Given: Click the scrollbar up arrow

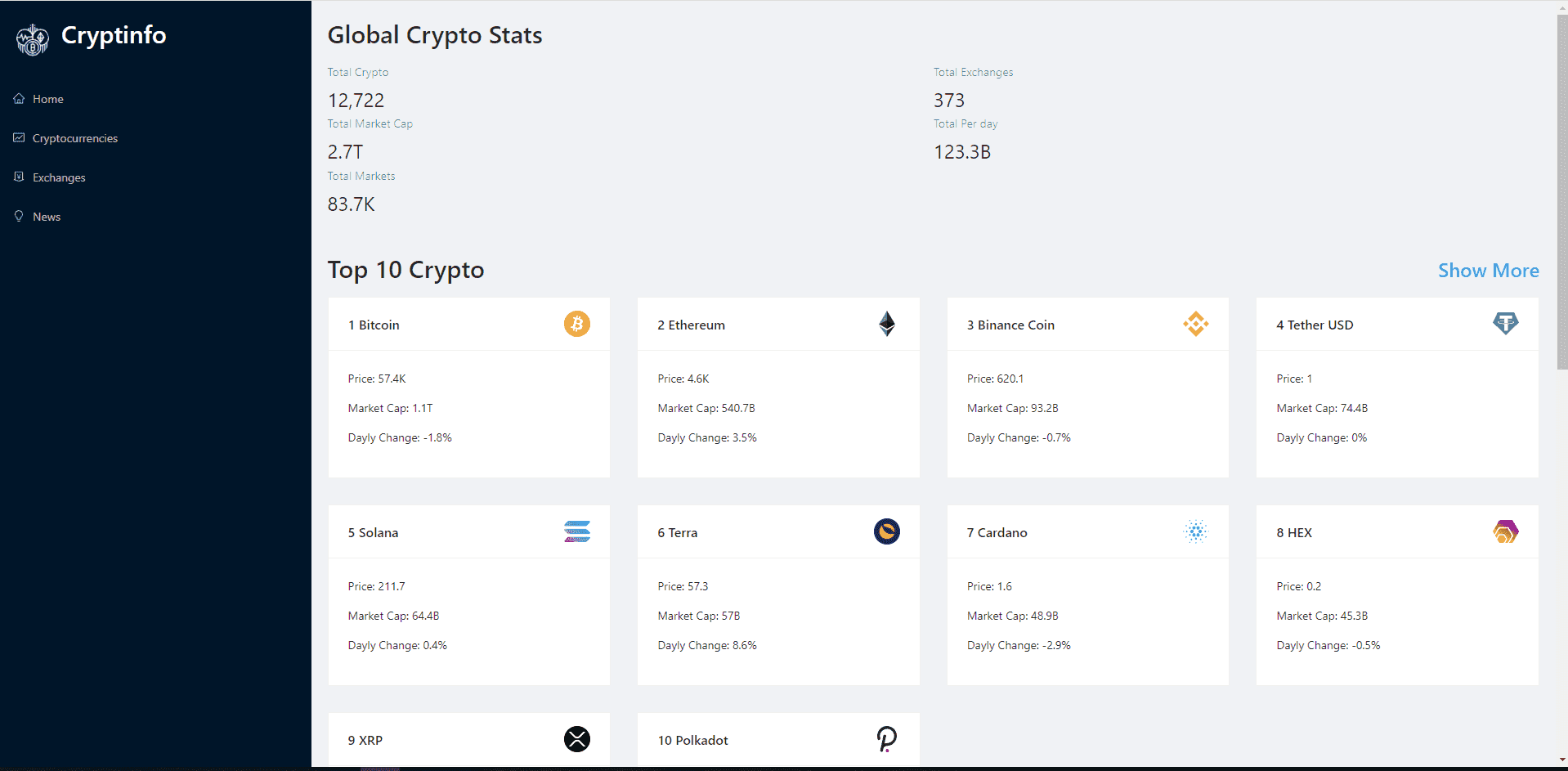Looking at the screenshot, I should pyautogui.click(x=1562, y=7).
